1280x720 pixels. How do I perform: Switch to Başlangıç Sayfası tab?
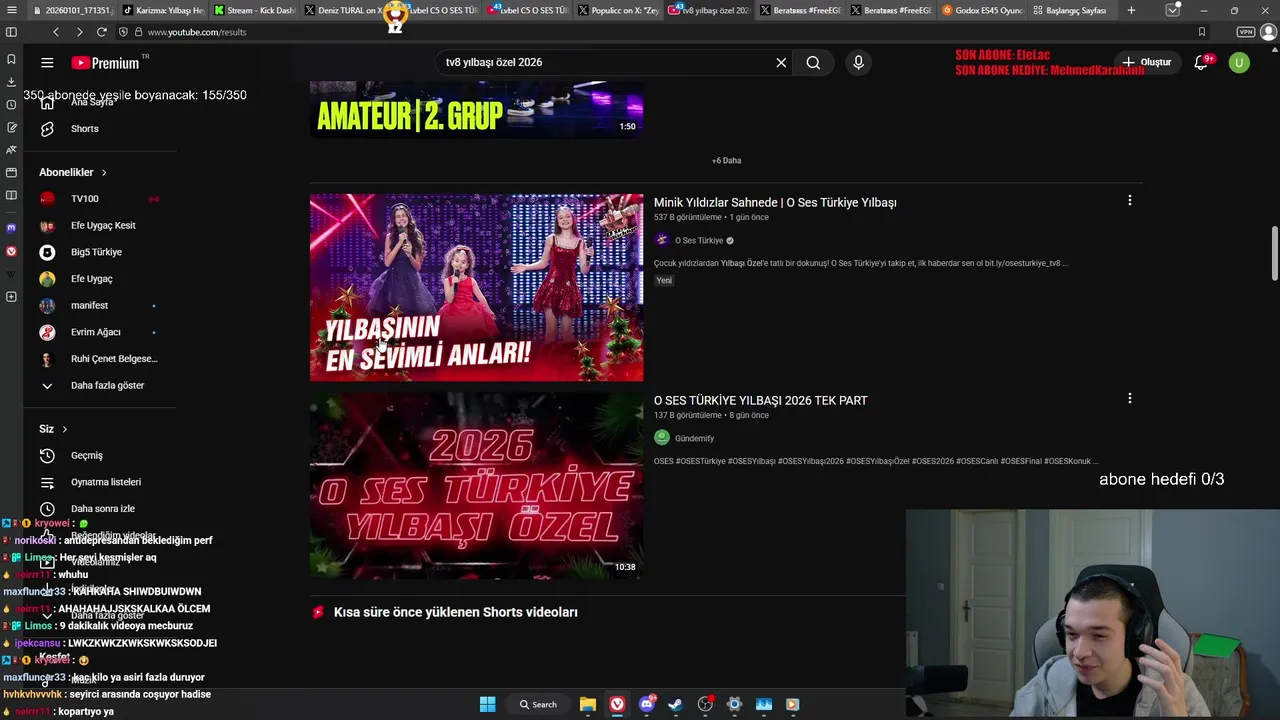pos(1074,10)
